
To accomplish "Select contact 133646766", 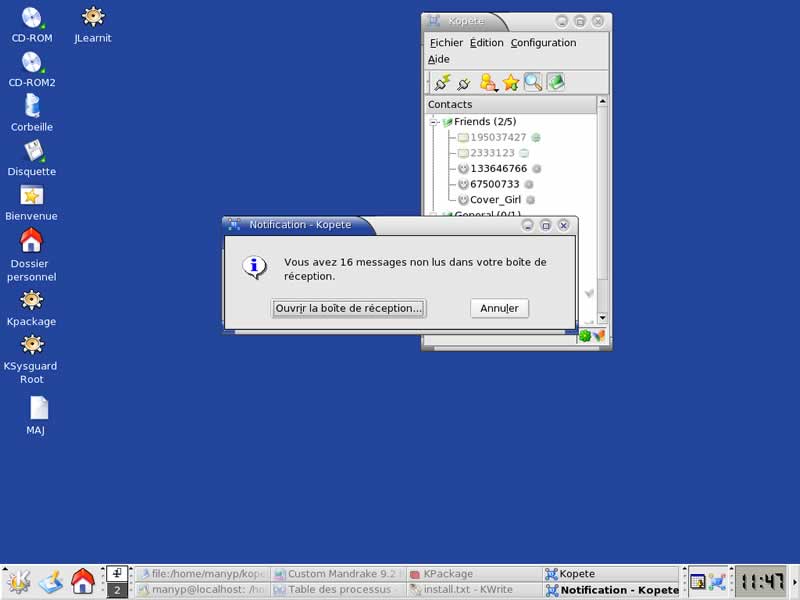I will pos(498,168).
